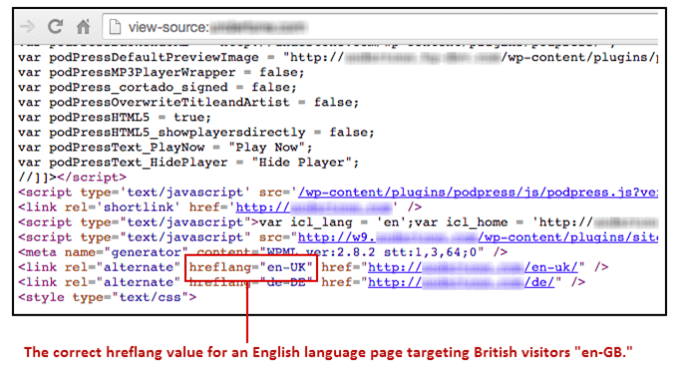Reload the page with the refresh icon
676x365 pixels.
tap(55, 27)
